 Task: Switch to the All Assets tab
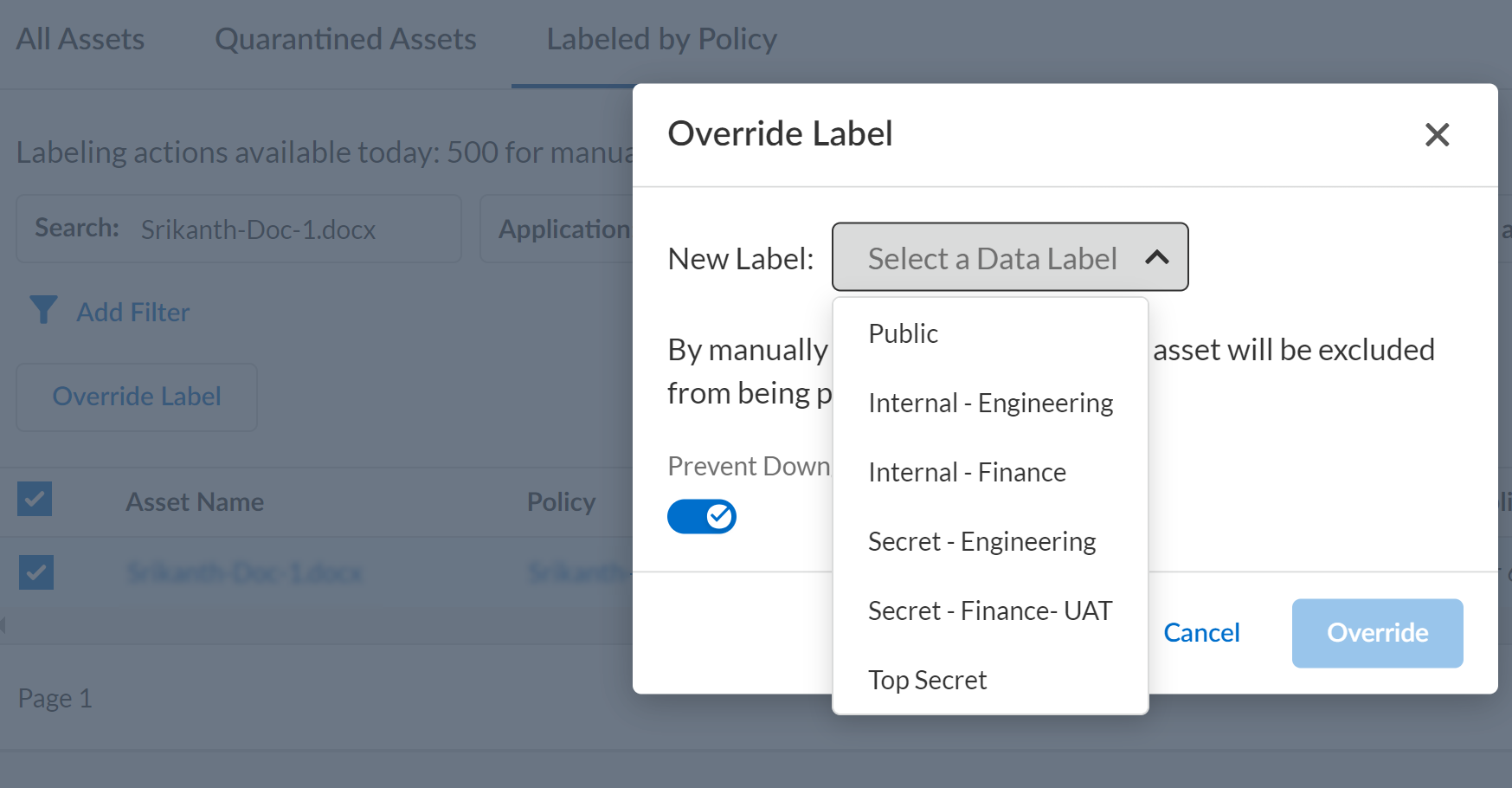(80, 38)
